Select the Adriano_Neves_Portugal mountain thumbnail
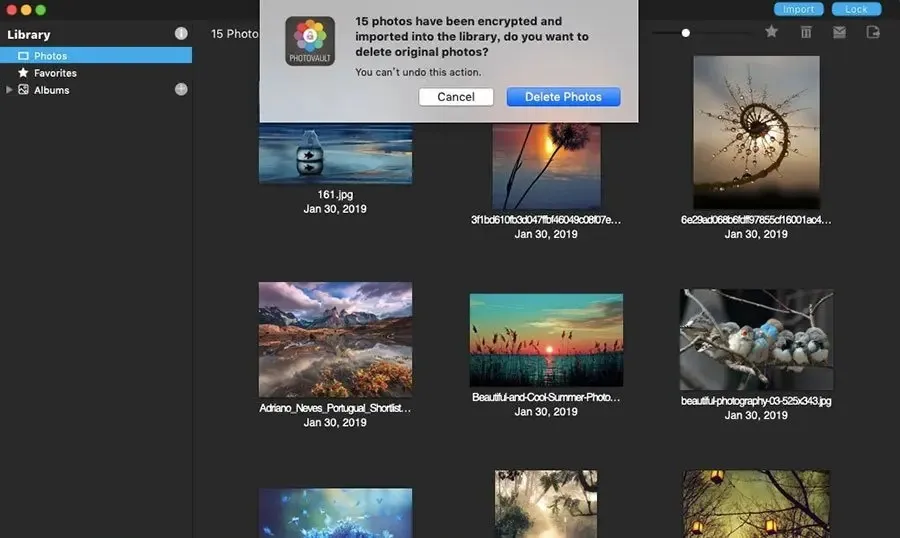 (335, 339)
